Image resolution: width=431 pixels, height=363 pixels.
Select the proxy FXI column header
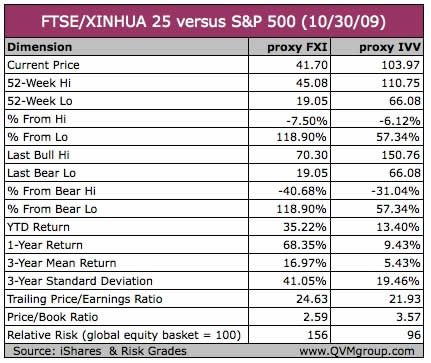297,47
